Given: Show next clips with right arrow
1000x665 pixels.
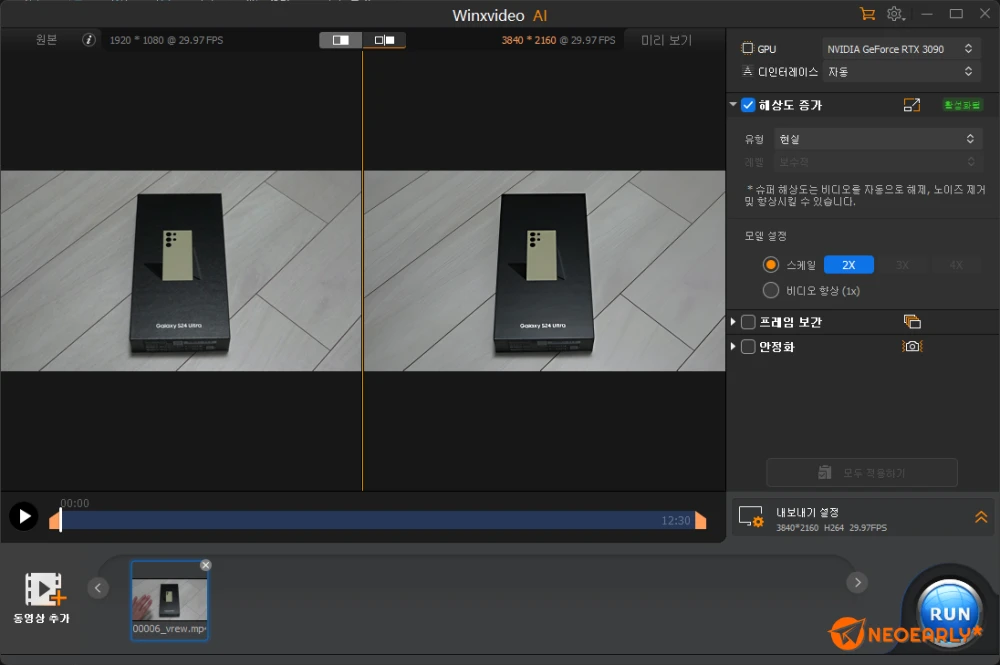Looking at the screenshot, I should [x=857, y=582].
